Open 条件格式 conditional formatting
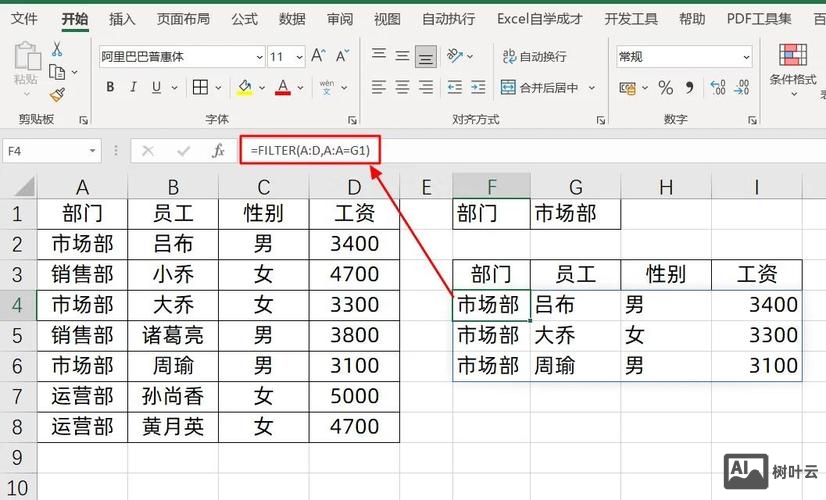 click(x=793, y=70)
